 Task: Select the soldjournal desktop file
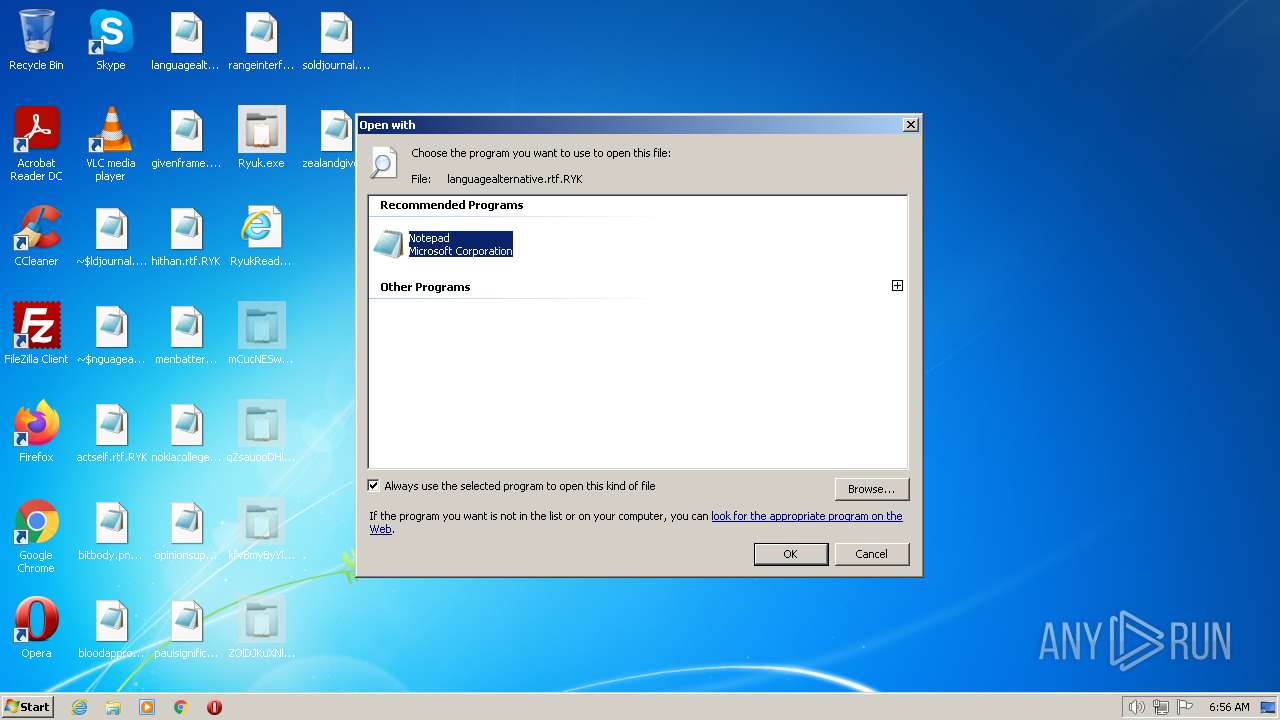click(x=336, y=40)
